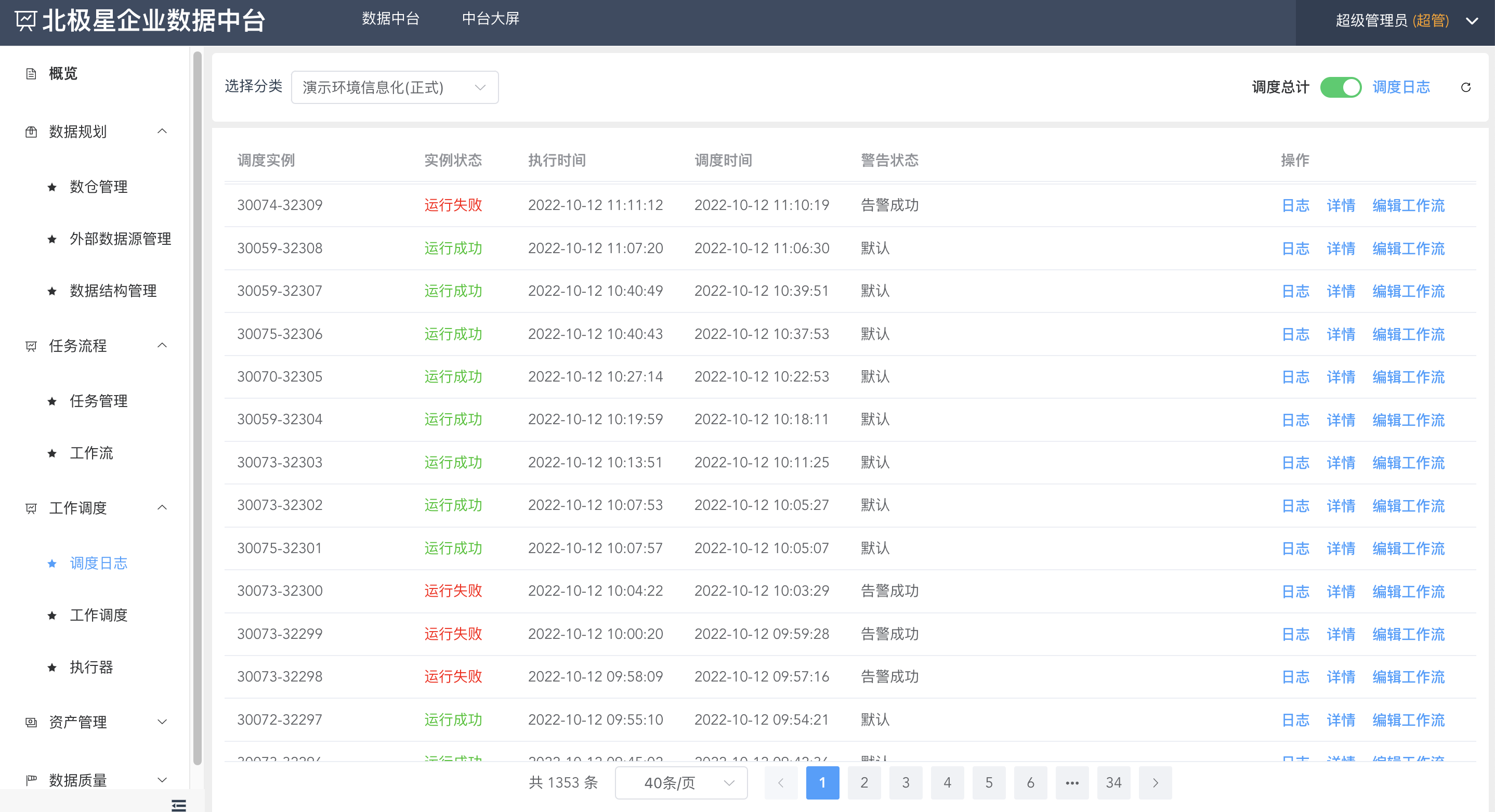Viewport: 1495px width, 812px height.
Task: View 详情 for instance 30070-32305
Action: pyautogui.click(x=1341, y=377)
